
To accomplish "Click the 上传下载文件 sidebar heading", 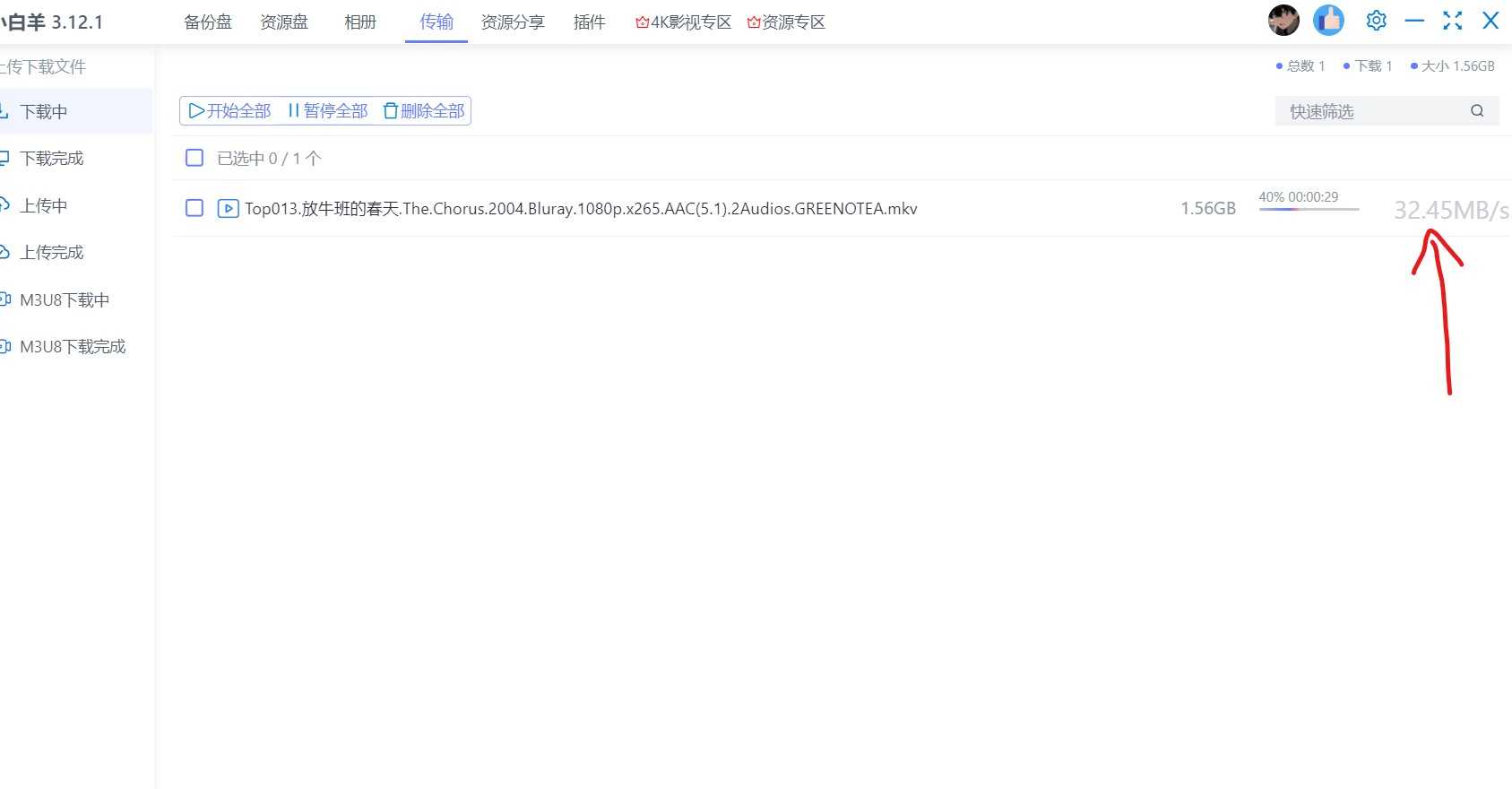I will [43, 66].
